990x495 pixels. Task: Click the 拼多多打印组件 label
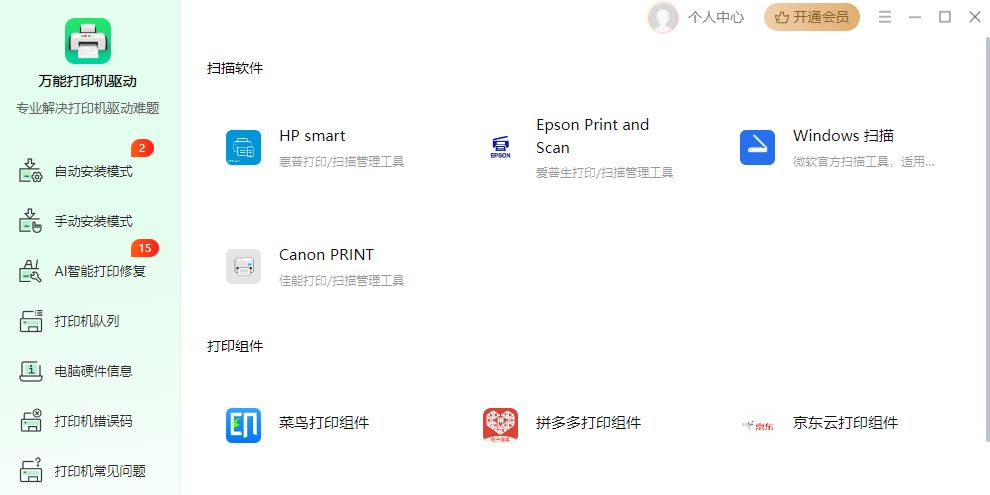pos(588,422)
